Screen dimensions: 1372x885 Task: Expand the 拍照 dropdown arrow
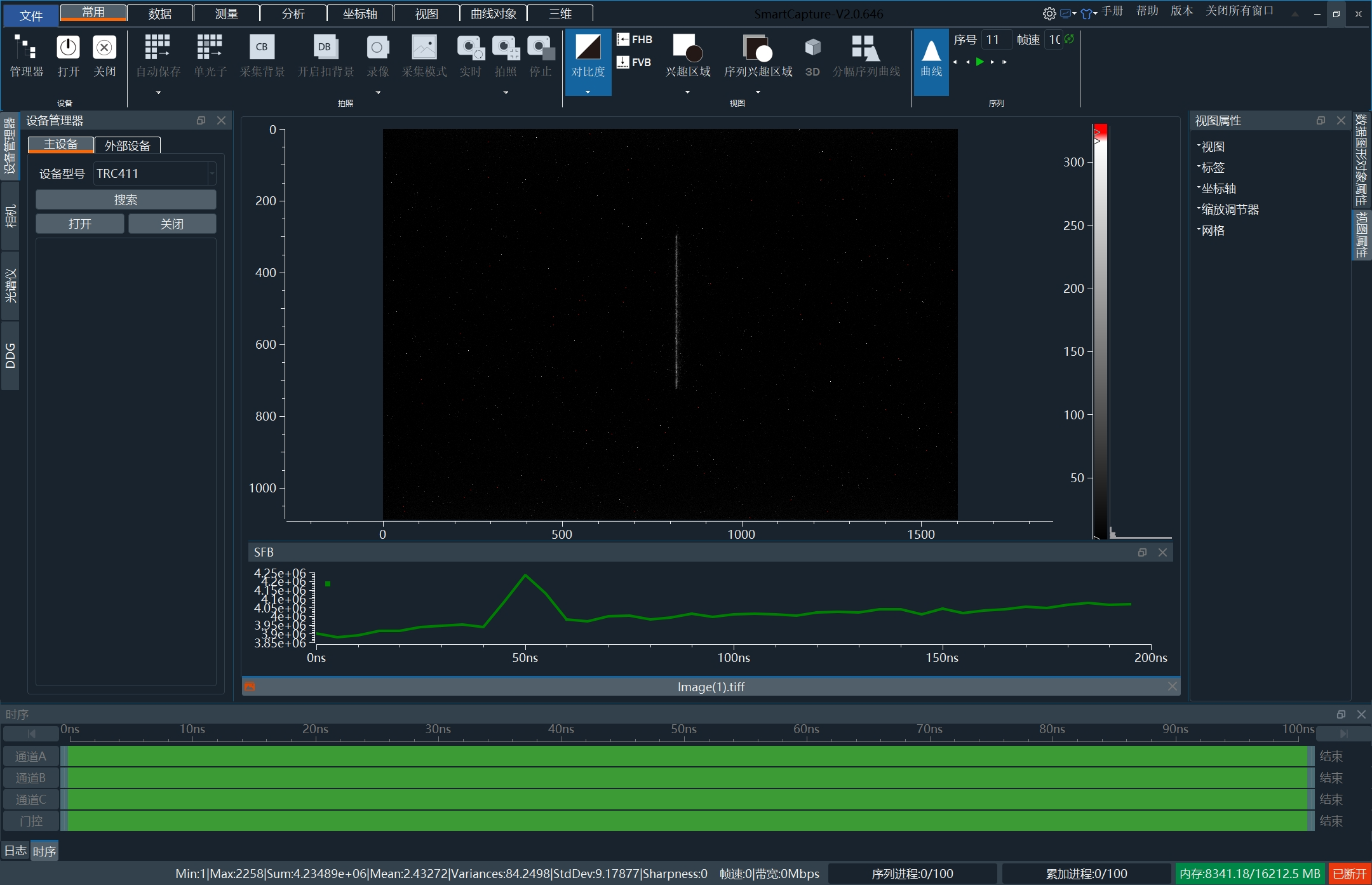(x=506, y=93)
